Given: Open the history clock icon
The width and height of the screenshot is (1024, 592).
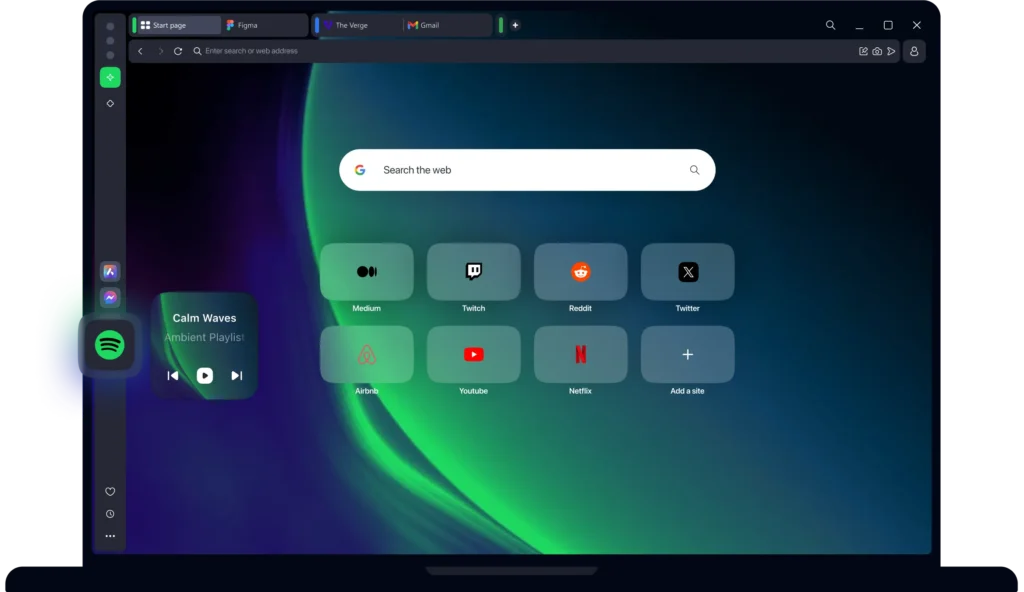Looking at the screenshot, I should (x=110, y=514).
